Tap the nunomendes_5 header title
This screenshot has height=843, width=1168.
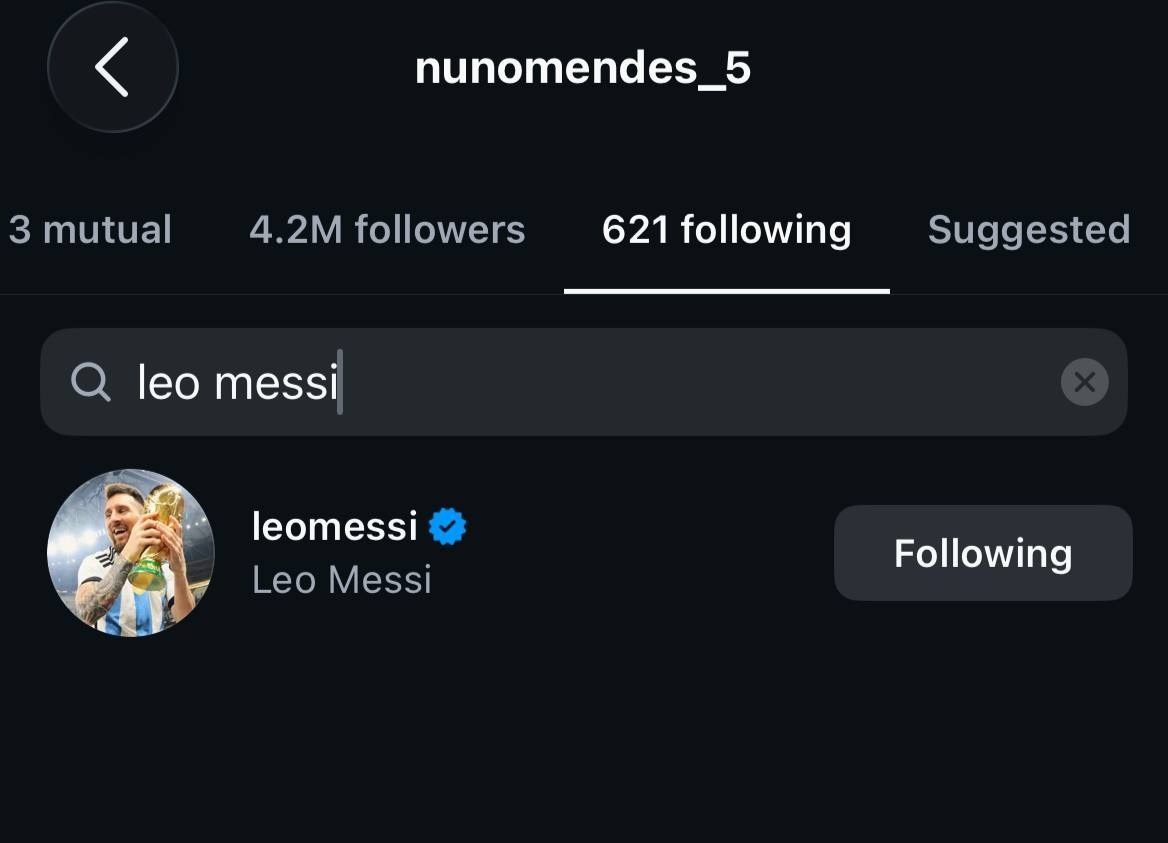[583, 69]
